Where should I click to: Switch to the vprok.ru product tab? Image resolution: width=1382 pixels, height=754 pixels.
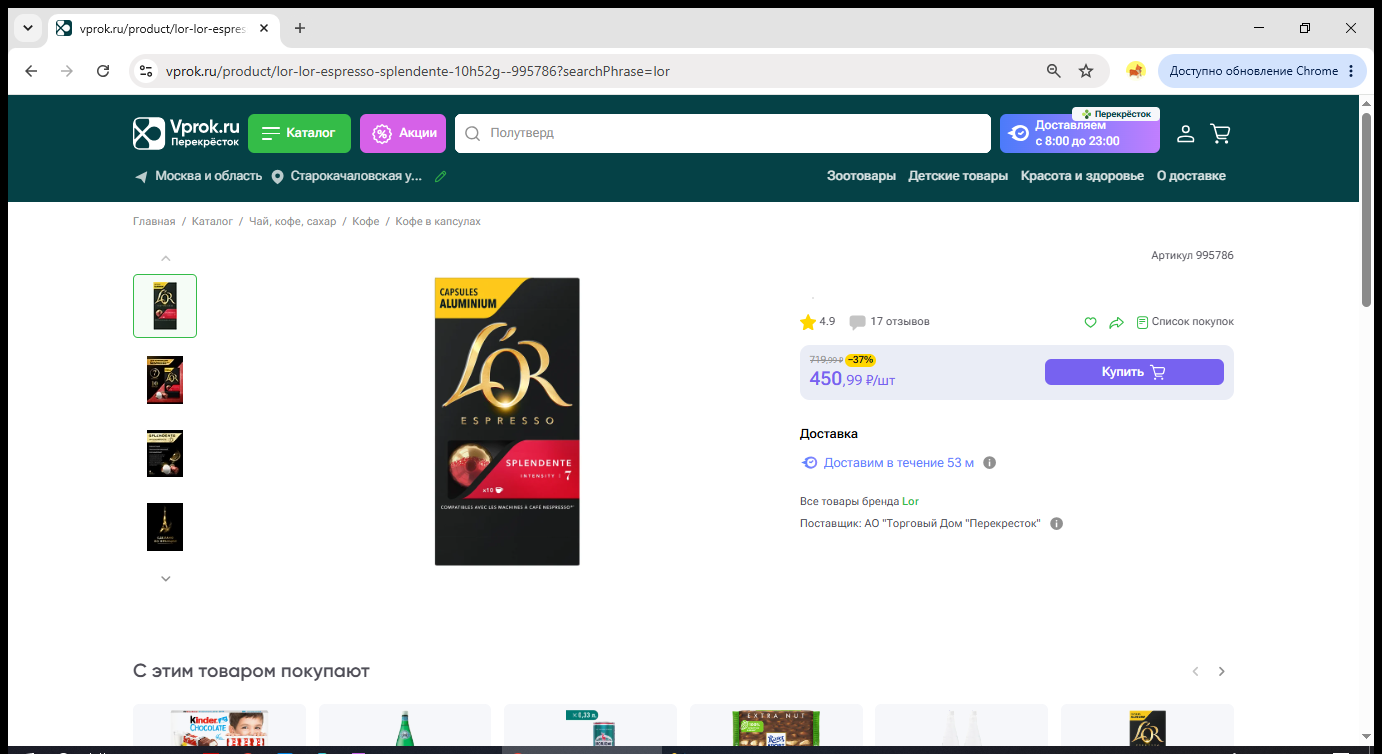[164, 28]
